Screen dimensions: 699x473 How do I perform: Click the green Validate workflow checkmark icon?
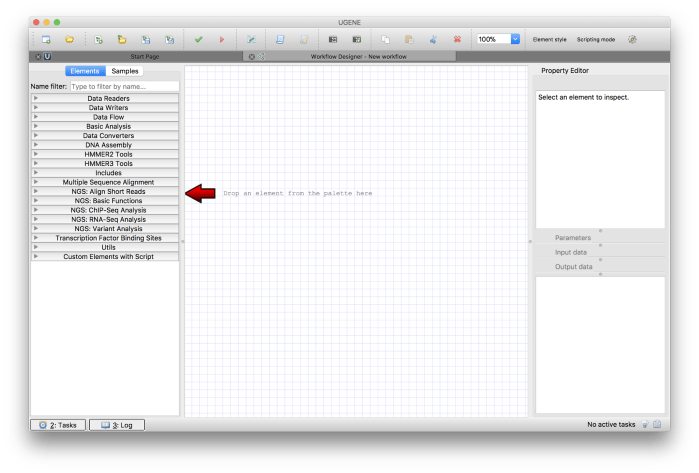pos(198,39)
